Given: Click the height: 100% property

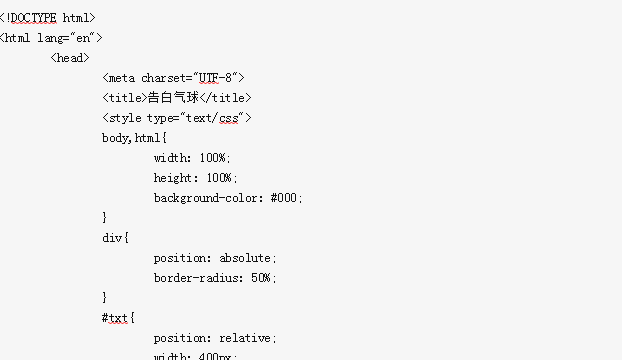Looking at the screenshot, I should point(196,178).
